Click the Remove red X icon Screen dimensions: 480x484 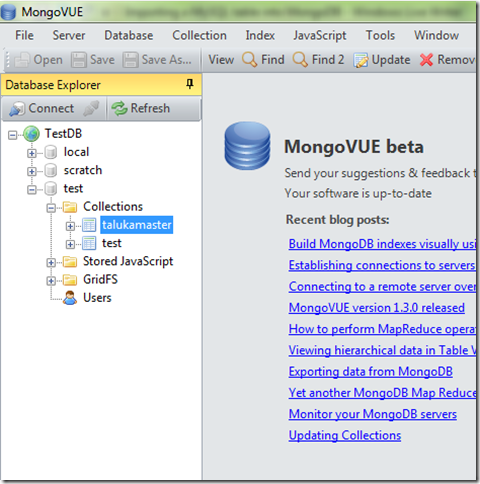426,60
